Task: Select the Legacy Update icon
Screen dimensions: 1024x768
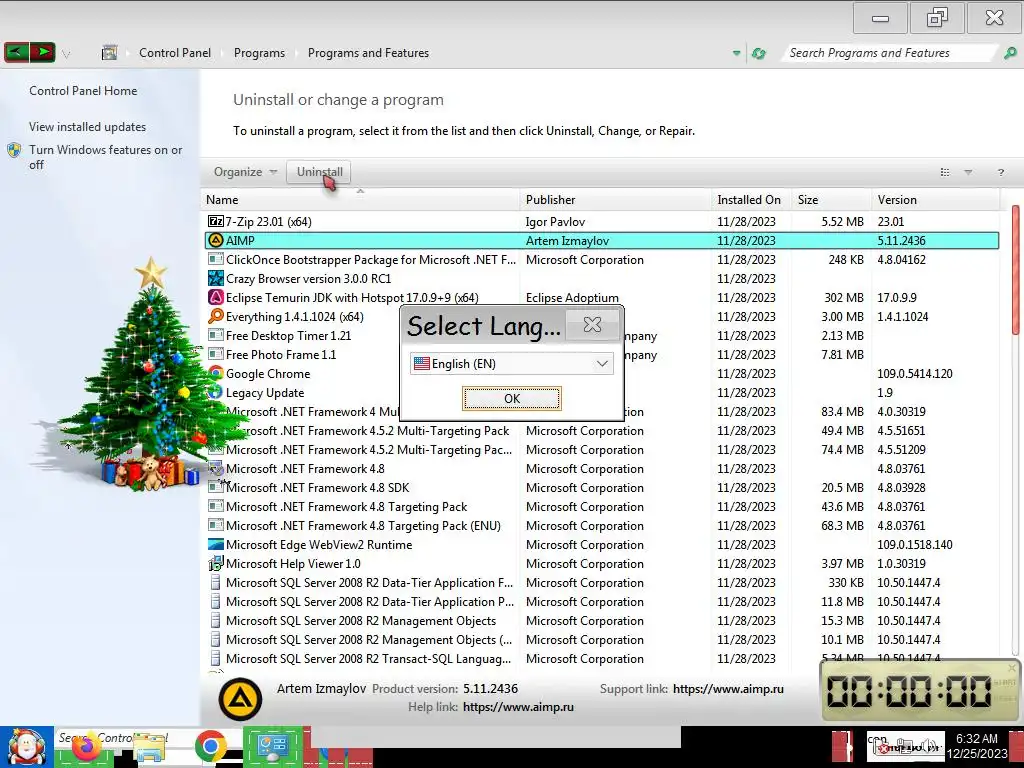Action: (216, 392)
